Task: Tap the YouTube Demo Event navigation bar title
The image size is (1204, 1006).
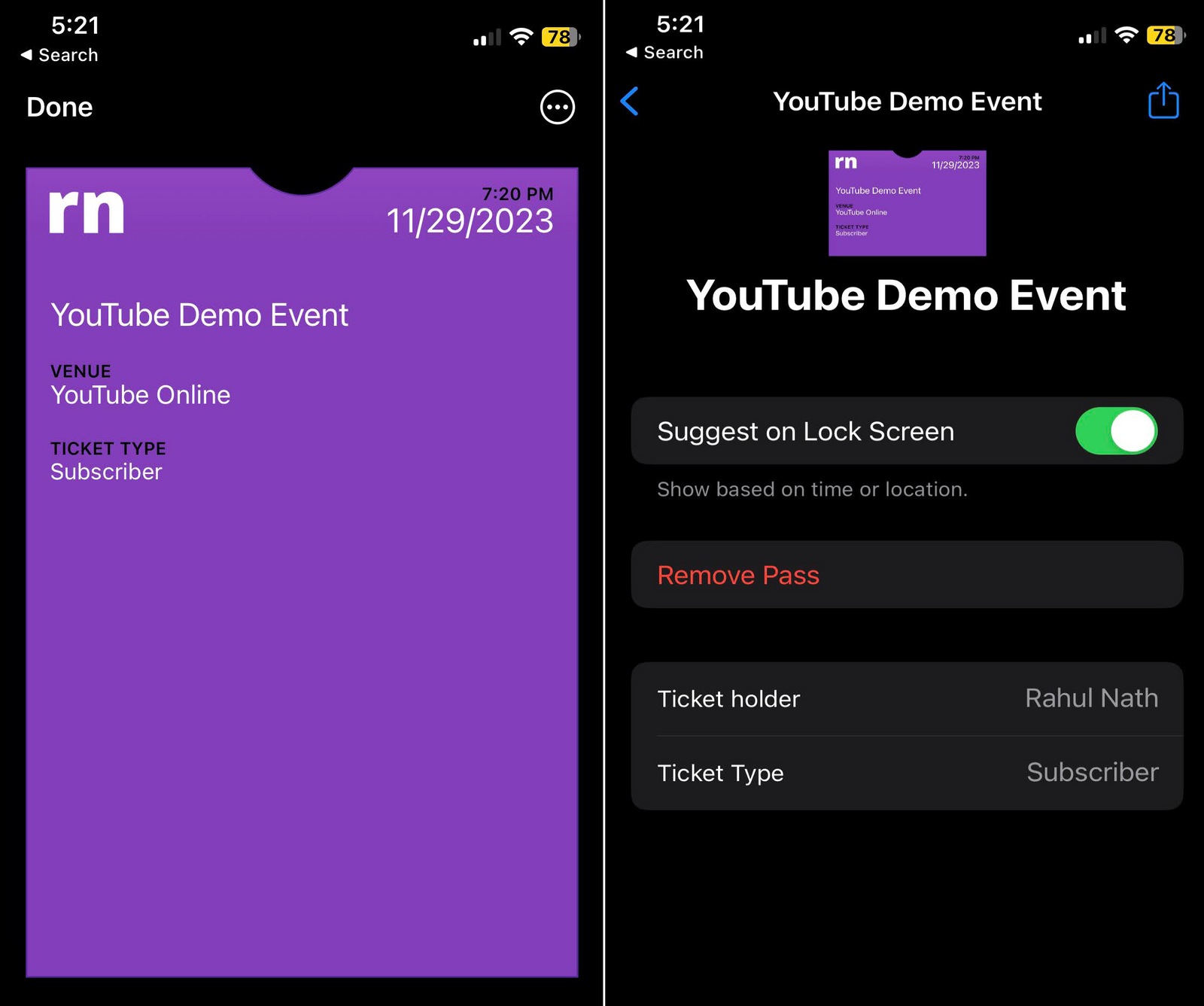Action: tap(908, 102)
